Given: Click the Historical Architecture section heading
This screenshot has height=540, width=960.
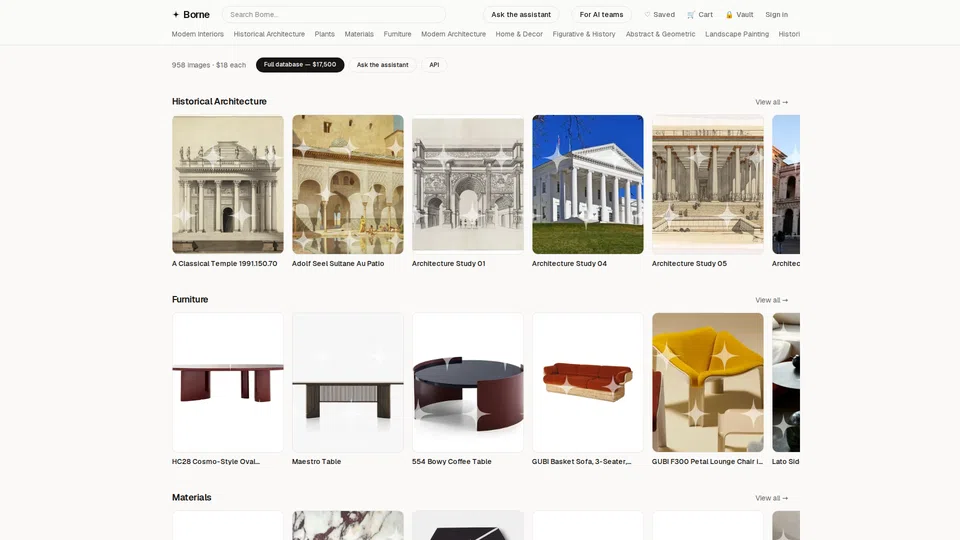Looking at the screenshot, I should click(x=219, y=102).
